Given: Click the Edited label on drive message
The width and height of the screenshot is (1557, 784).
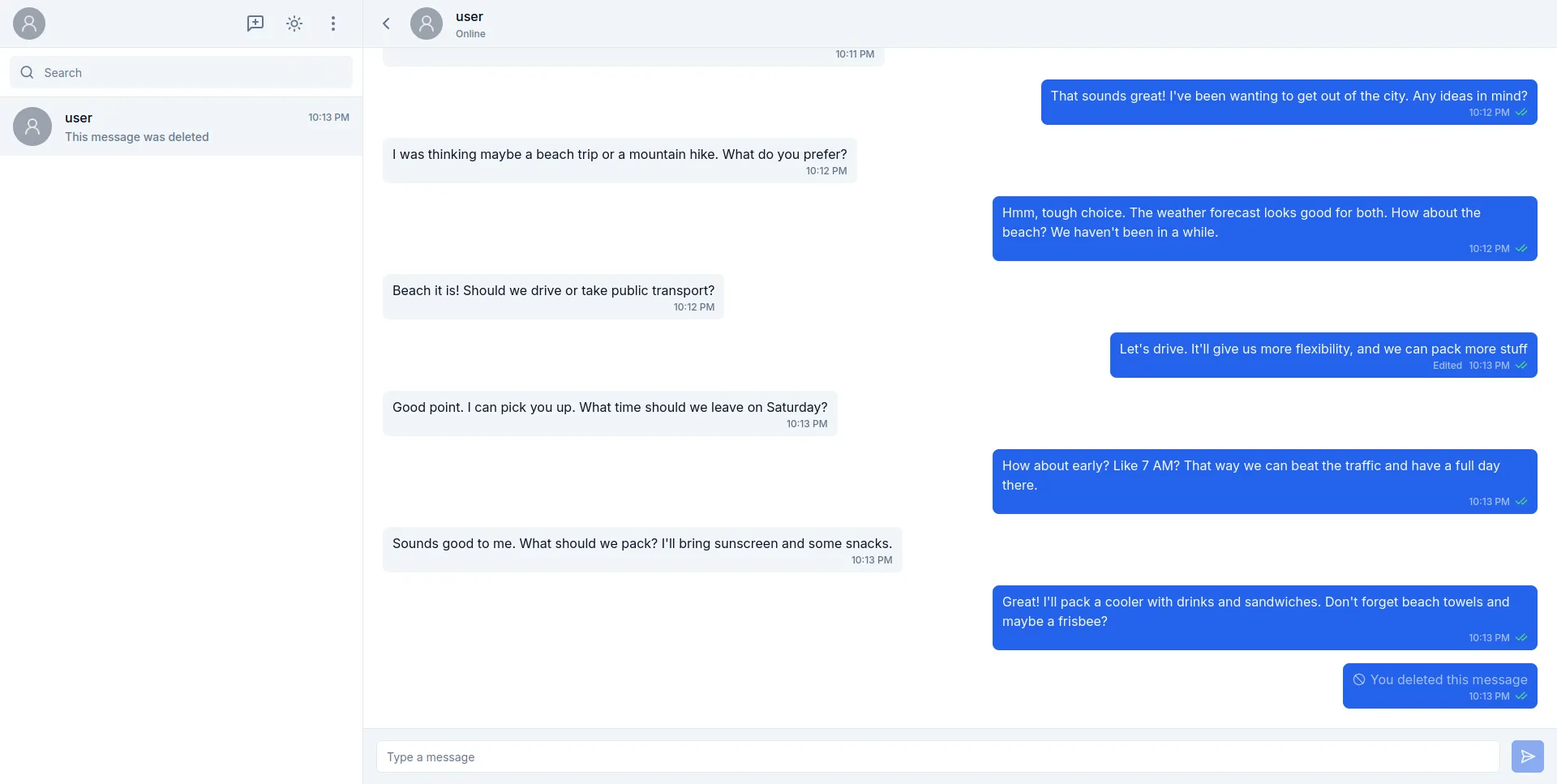Looking at the screenshot, I should coord(1448,366).
